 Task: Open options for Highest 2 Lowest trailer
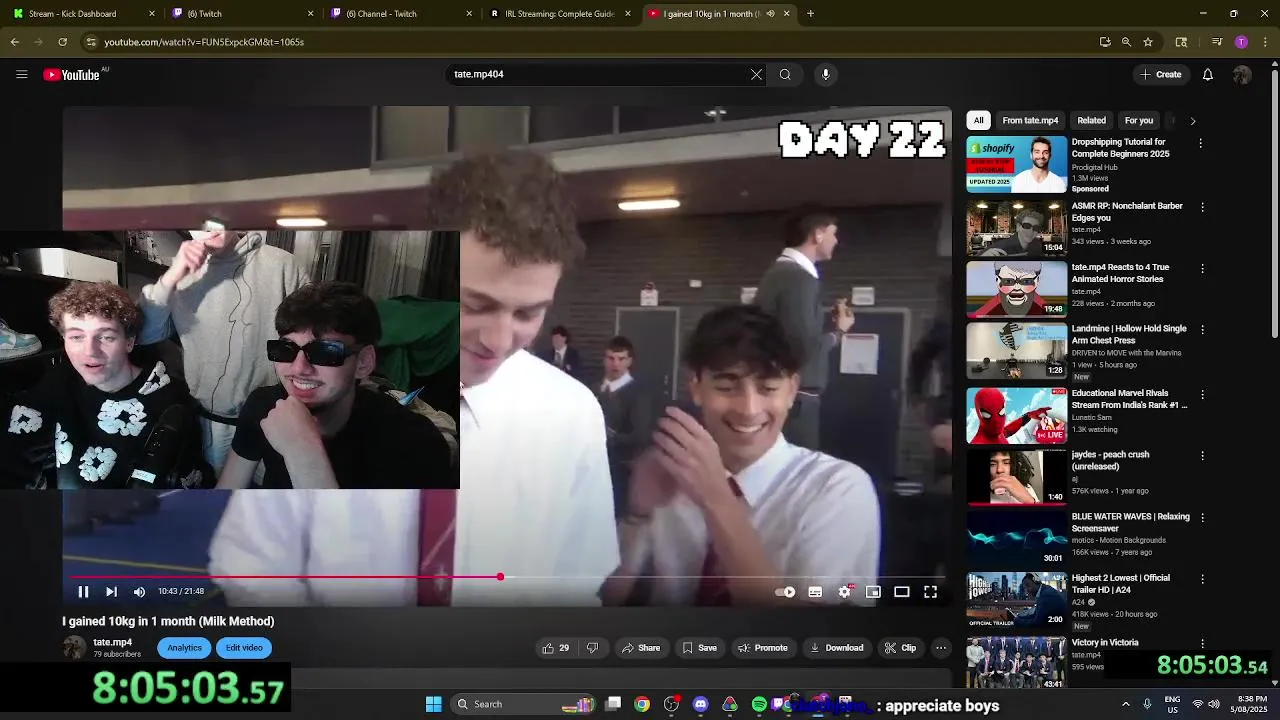pyautogui.click(x=1202, y=580)
